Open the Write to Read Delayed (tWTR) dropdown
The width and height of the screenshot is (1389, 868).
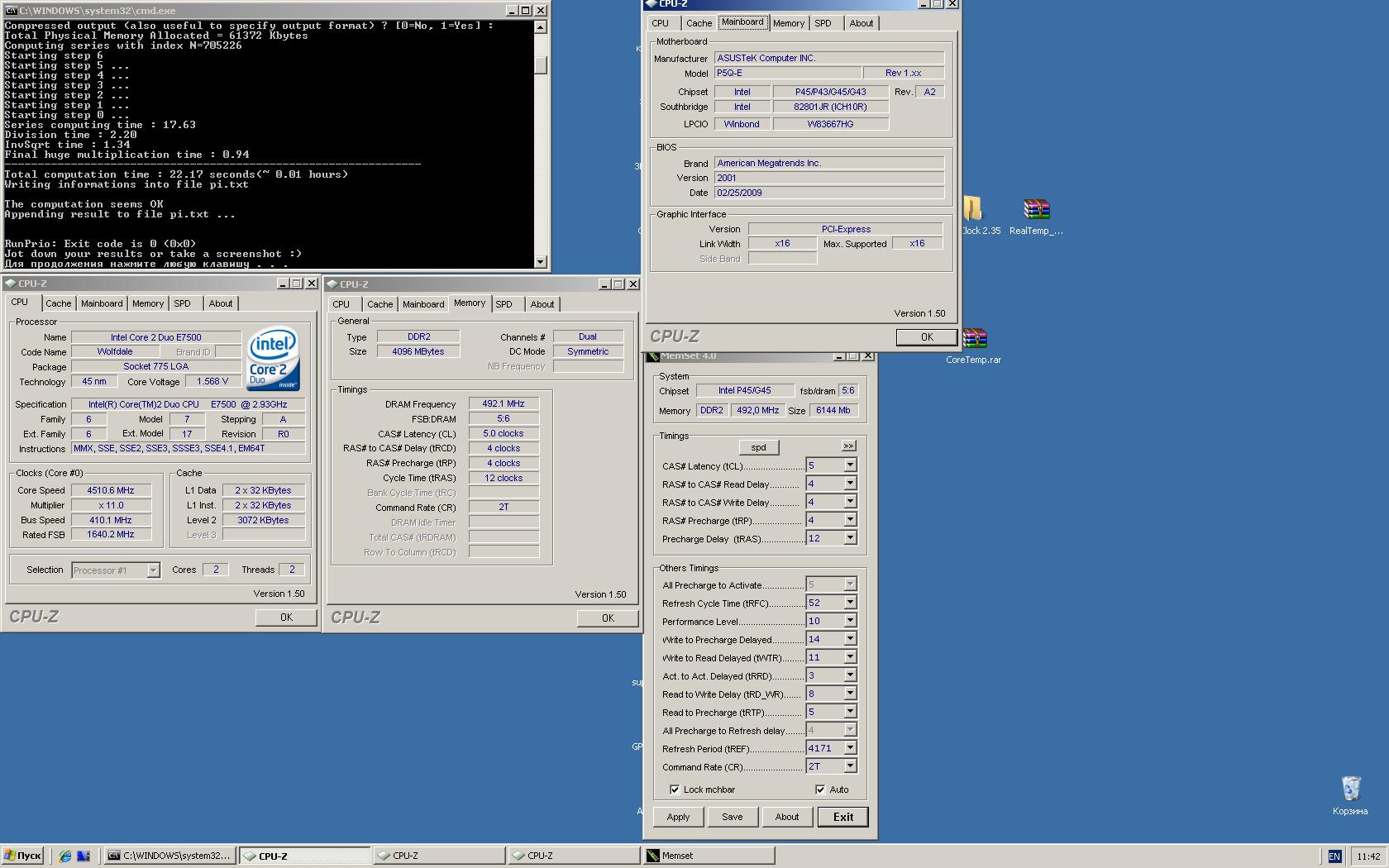pos(849,657)
